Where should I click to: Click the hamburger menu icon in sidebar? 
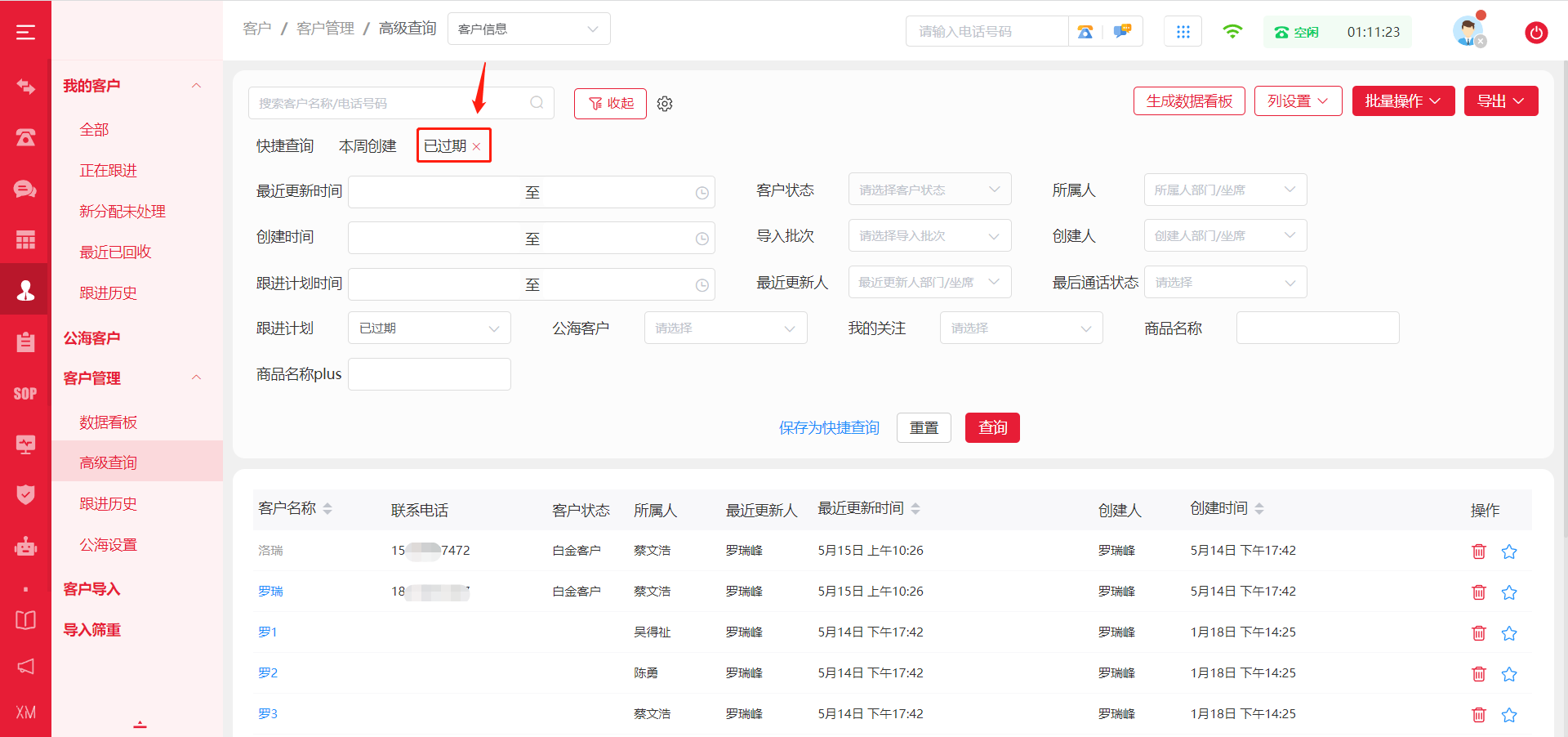click(x=25, y=33)
